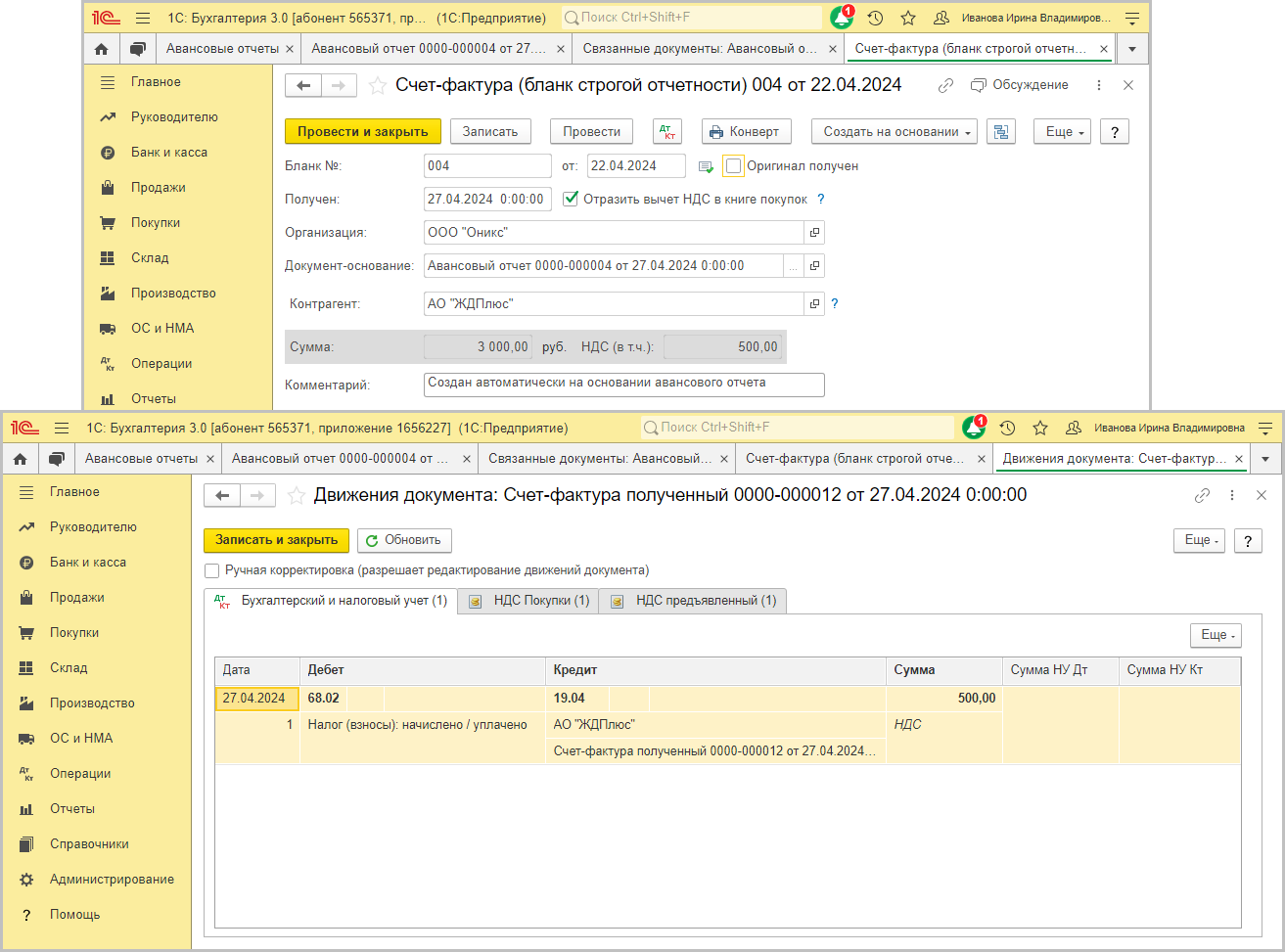Enable Ручная корректировка checkbox
This screenshot has height=952, width=1285.
point(212,570)
